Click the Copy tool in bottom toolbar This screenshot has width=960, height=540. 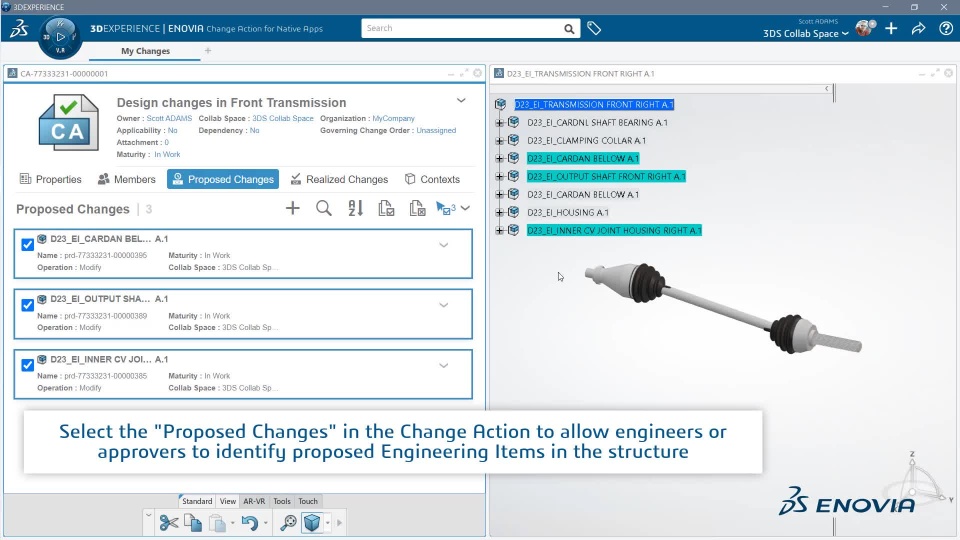(x=193, y=523)
